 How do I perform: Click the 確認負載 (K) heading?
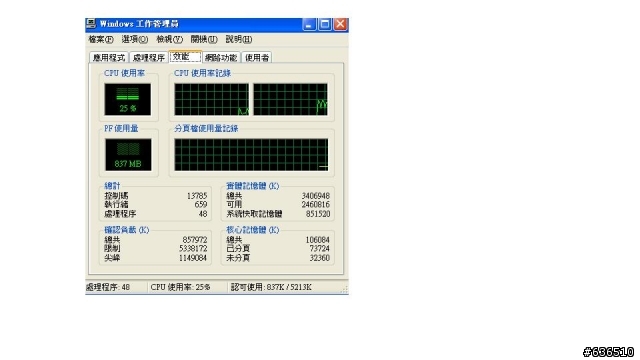click(x=127, y=230)
